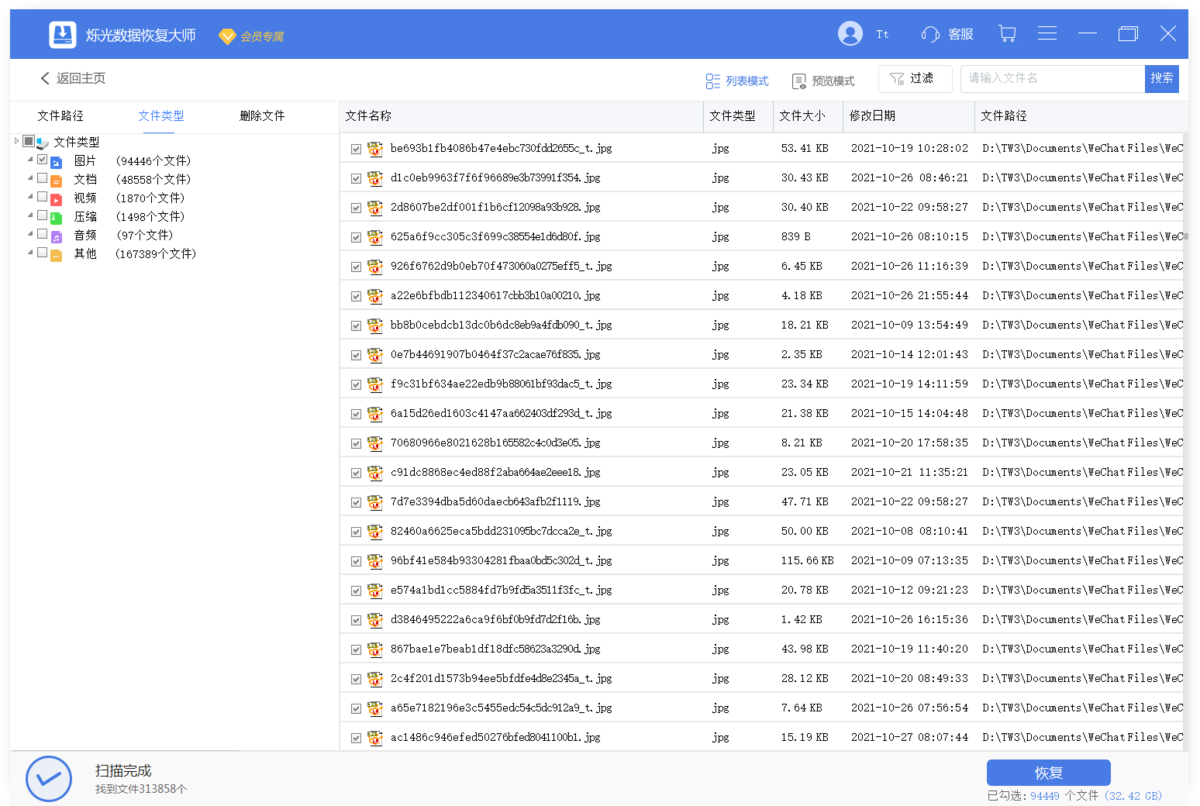Expand the 文档 category tree arrow
The width and height of the screenshot is (1200, 806).
[x=30, y=179]
